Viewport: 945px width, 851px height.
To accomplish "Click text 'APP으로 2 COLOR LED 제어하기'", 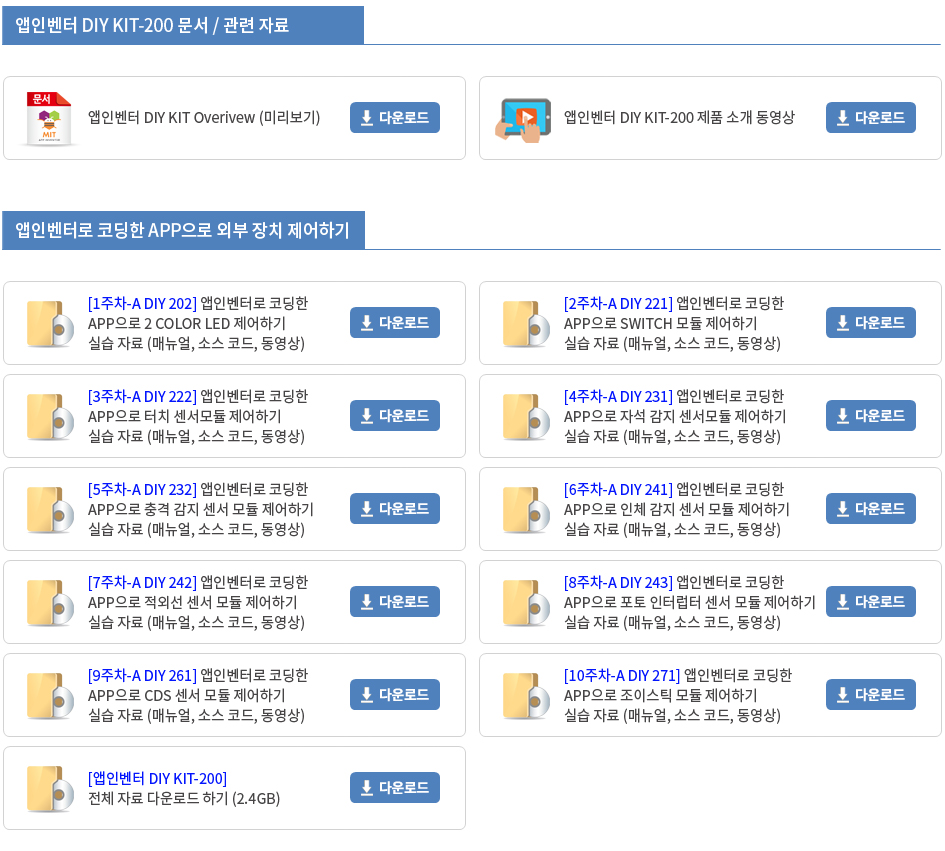I will [187, 324].
